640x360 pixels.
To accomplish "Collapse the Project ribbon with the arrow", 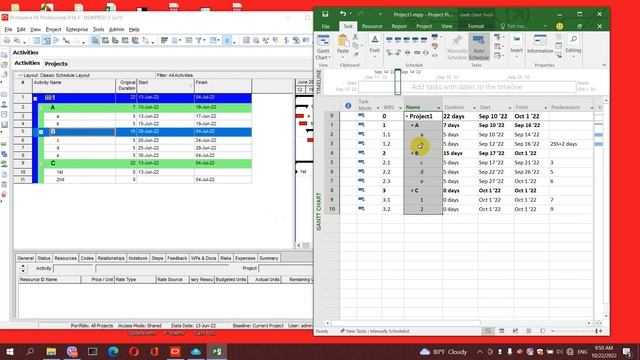I will [604, 65].
